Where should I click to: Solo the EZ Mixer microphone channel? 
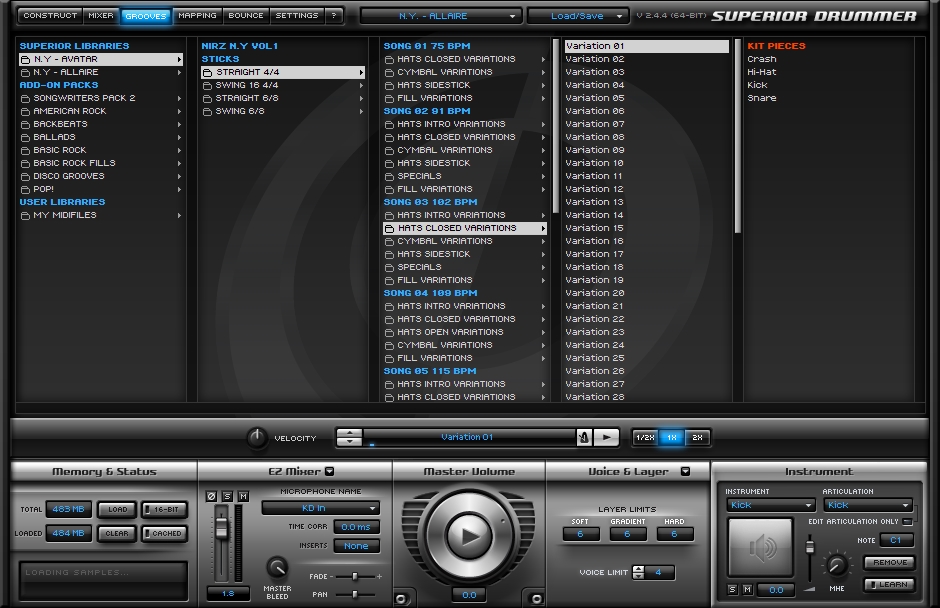tap(227, 496)
